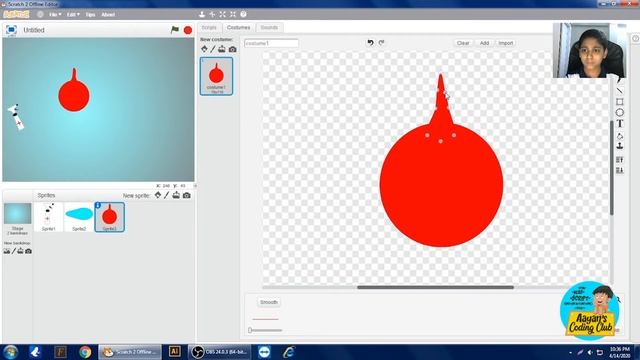640x360 pixels.
Task: Open the Tips menu item
Action: (x=90, y=14)
